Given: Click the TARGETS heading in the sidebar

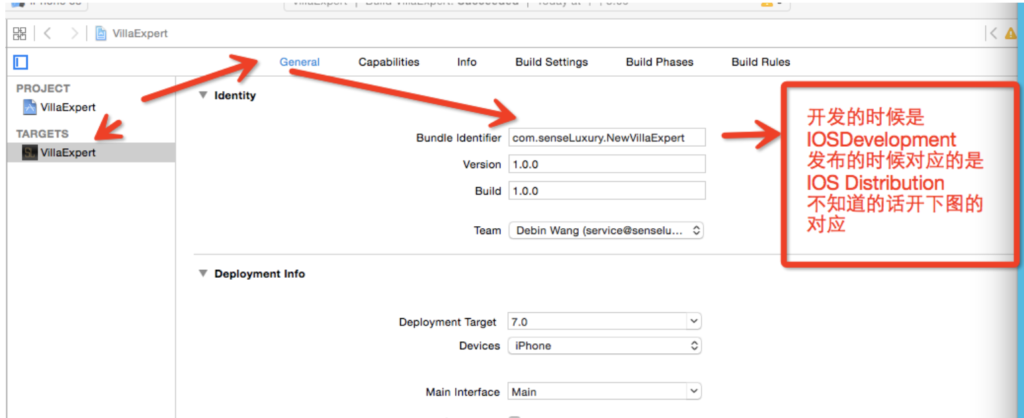Looking at the screenshot, I should [42, 134].
